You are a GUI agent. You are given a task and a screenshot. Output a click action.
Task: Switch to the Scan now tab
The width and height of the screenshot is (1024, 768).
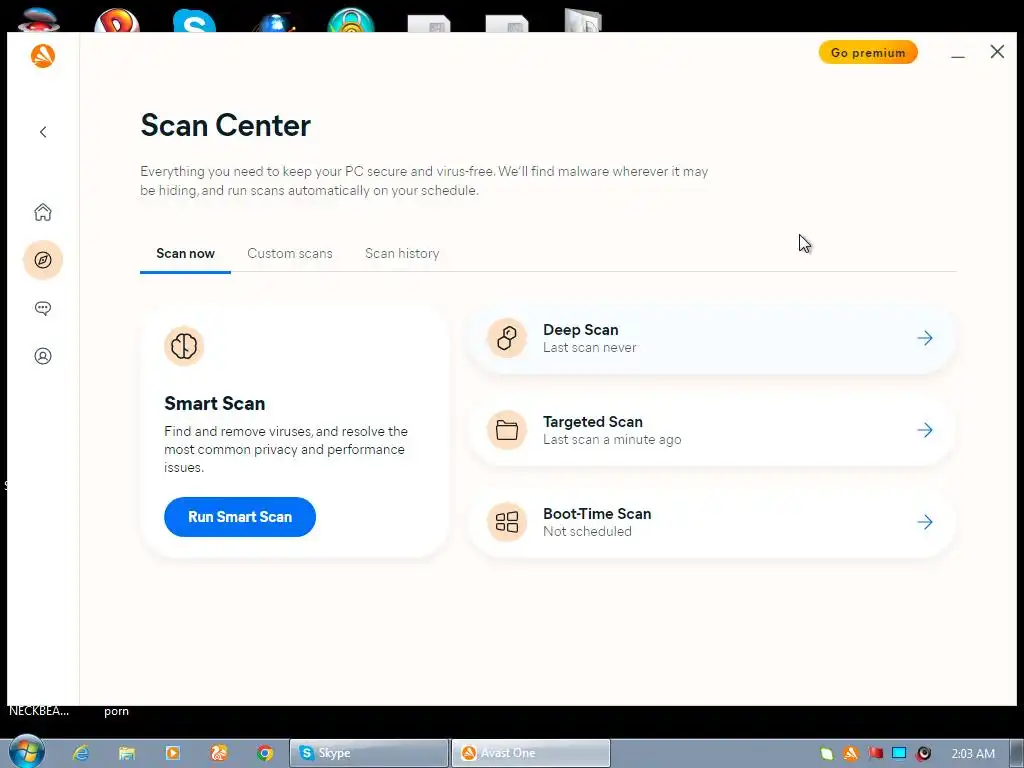(x=185, y=253)
